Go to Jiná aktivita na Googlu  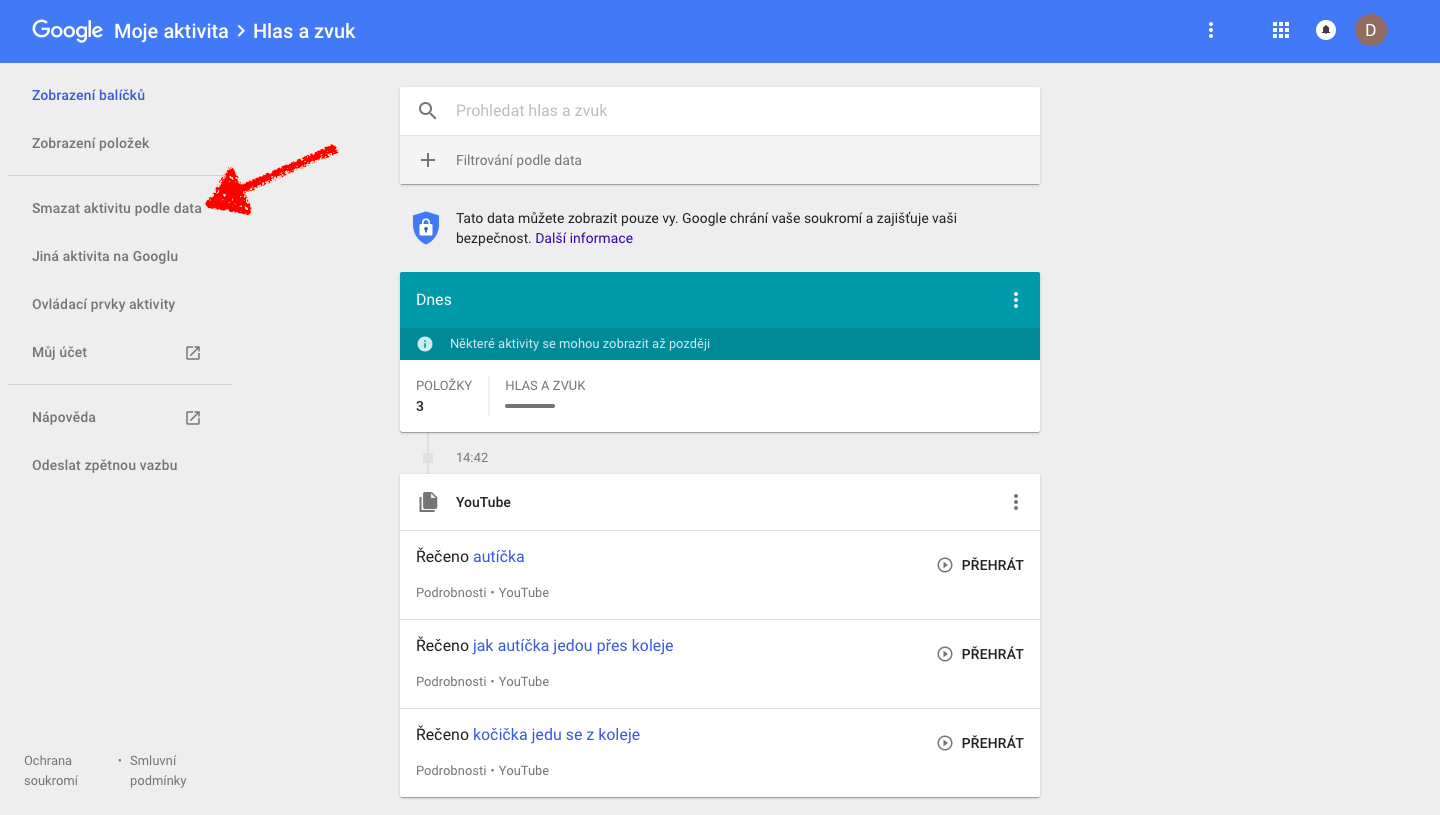[105, 256]
